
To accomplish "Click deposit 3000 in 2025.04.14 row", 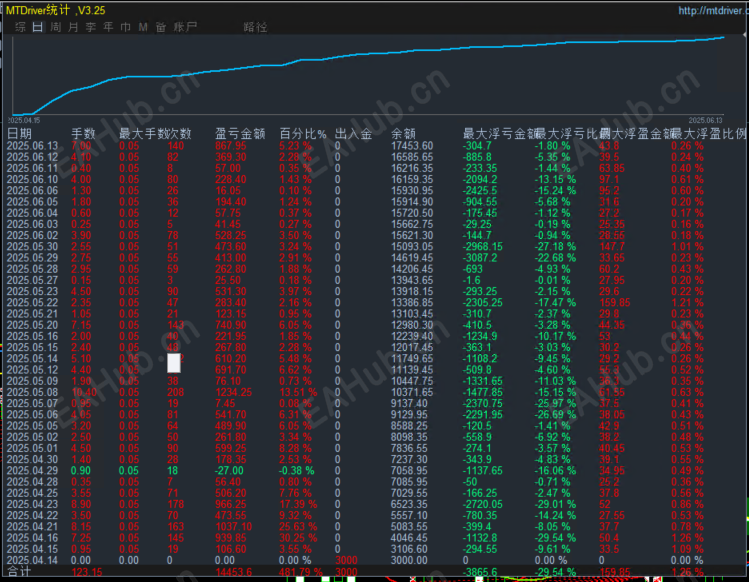I will point(346,560).
